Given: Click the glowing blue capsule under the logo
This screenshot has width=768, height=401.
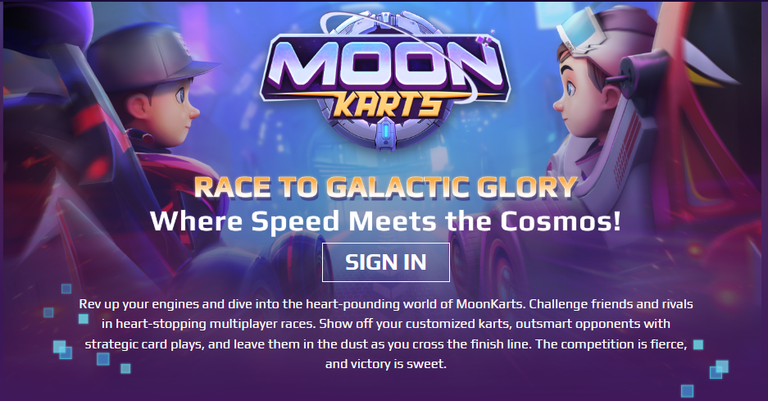Looking at the screenshot, I should pos(385,132).
